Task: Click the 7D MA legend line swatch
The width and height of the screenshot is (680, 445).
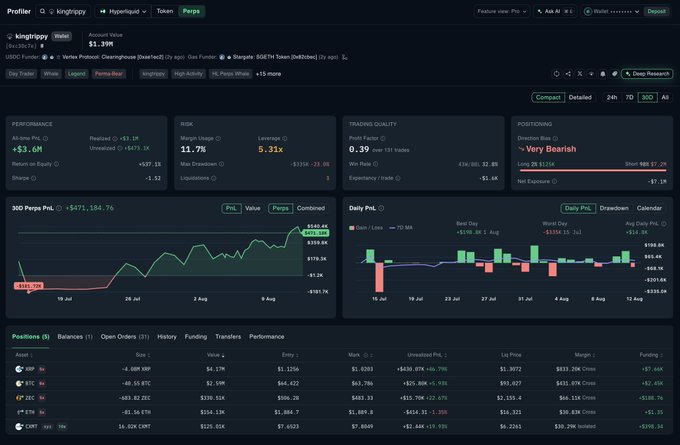Action: click(x=392, y=228)
